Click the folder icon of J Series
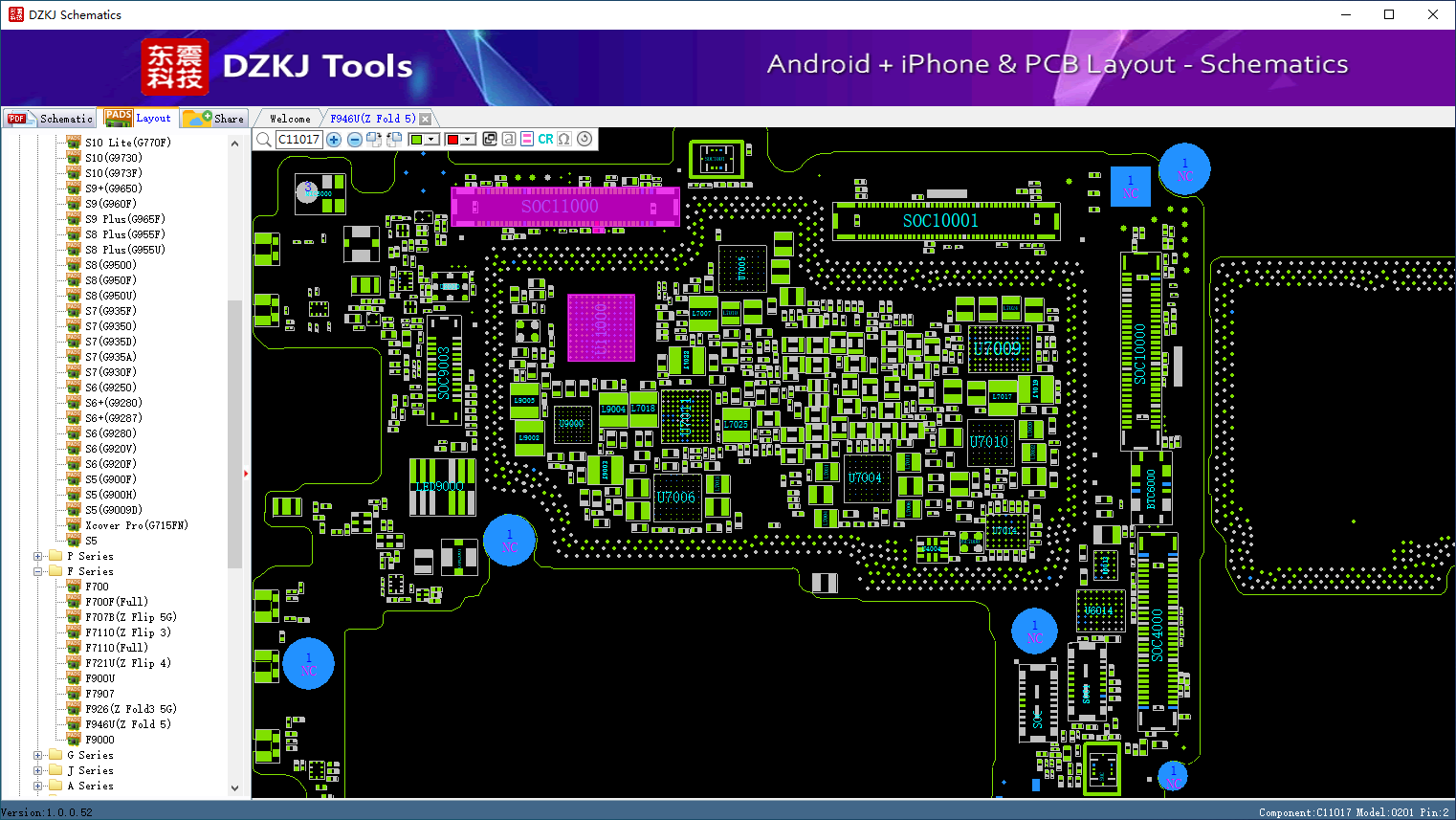The height and width of the screenshot is (820, 1456). tap(55, 770)
